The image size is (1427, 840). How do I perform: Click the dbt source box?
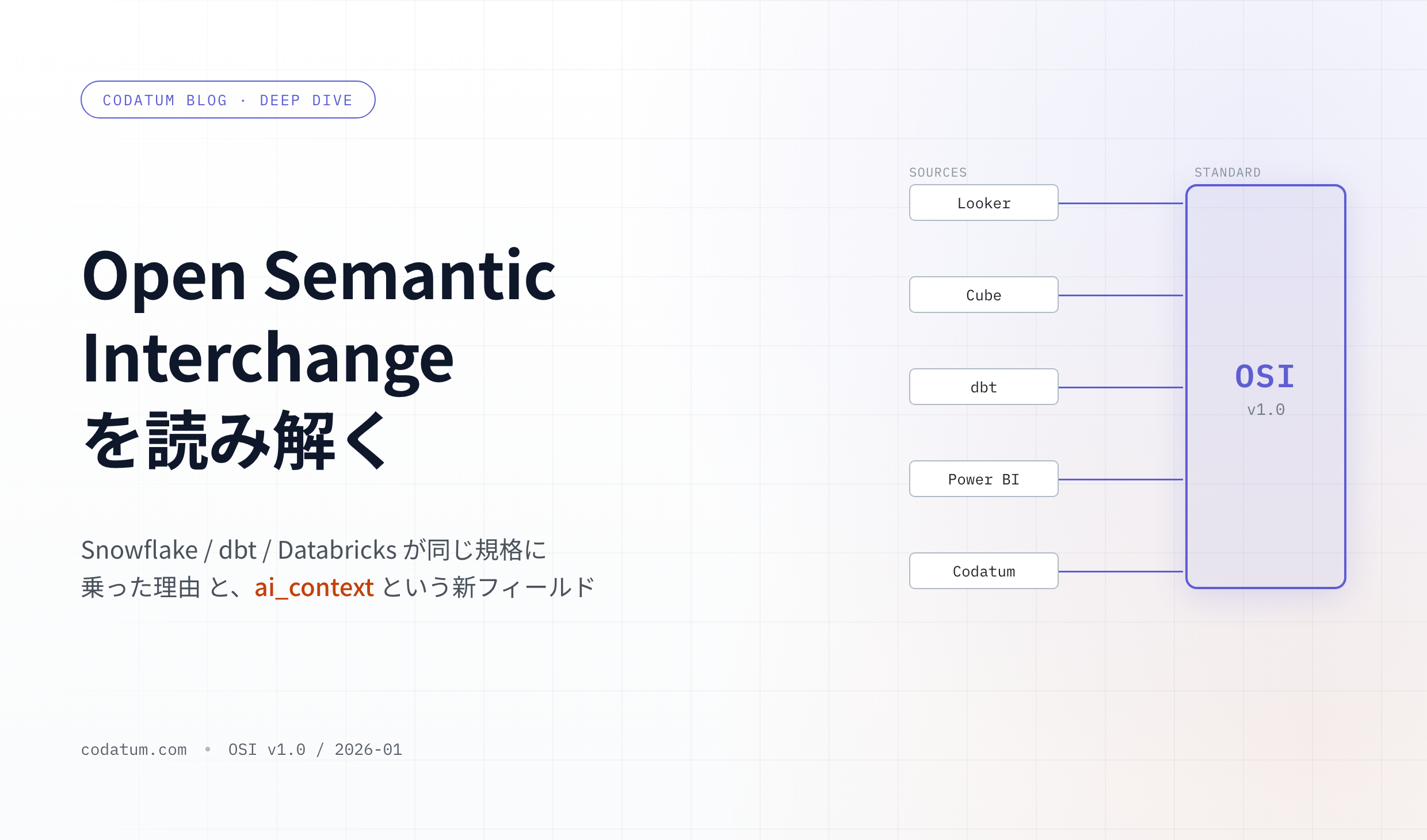coord(983,387)
